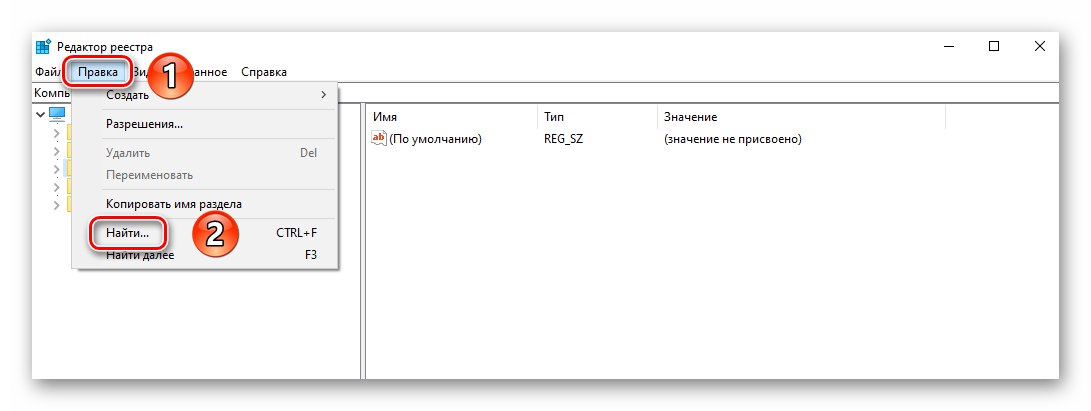1091x411 pixels.
Task: Click the (значение не присвоено) cell
Action: pos(733,139)
